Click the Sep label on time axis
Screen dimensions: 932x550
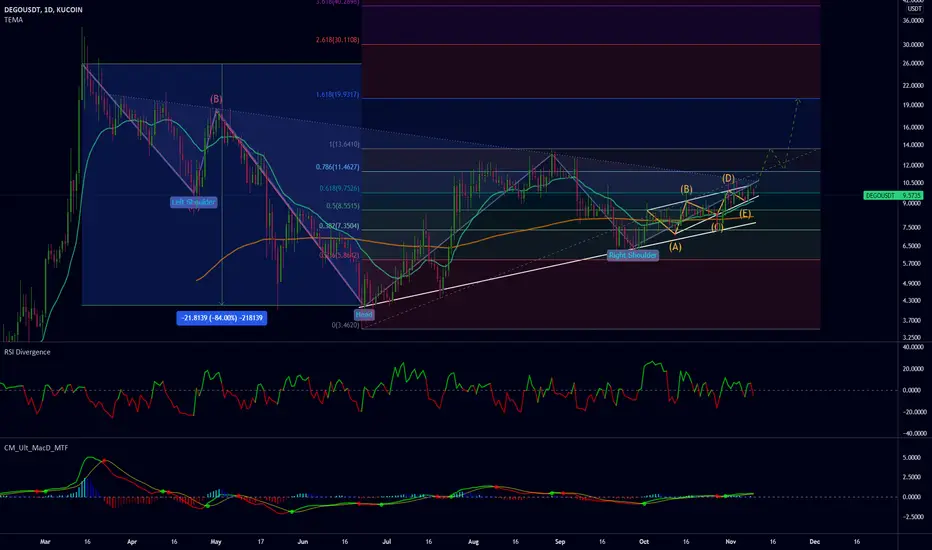point(560,542)
